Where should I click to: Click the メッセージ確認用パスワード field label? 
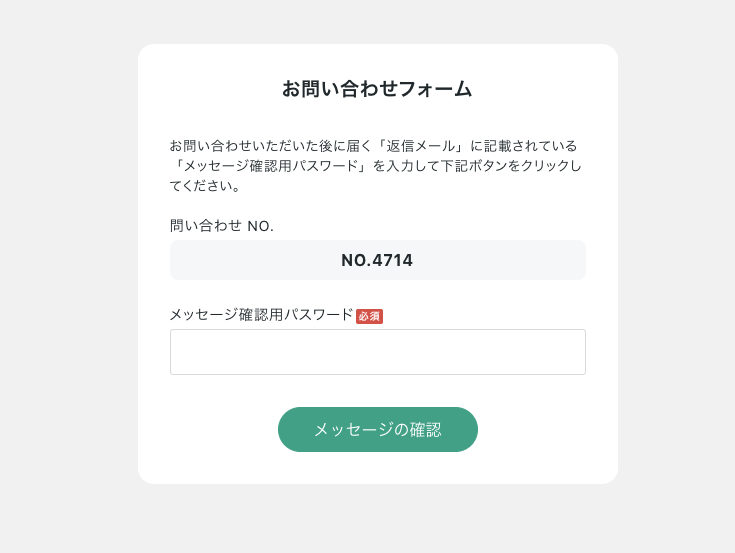261,315
